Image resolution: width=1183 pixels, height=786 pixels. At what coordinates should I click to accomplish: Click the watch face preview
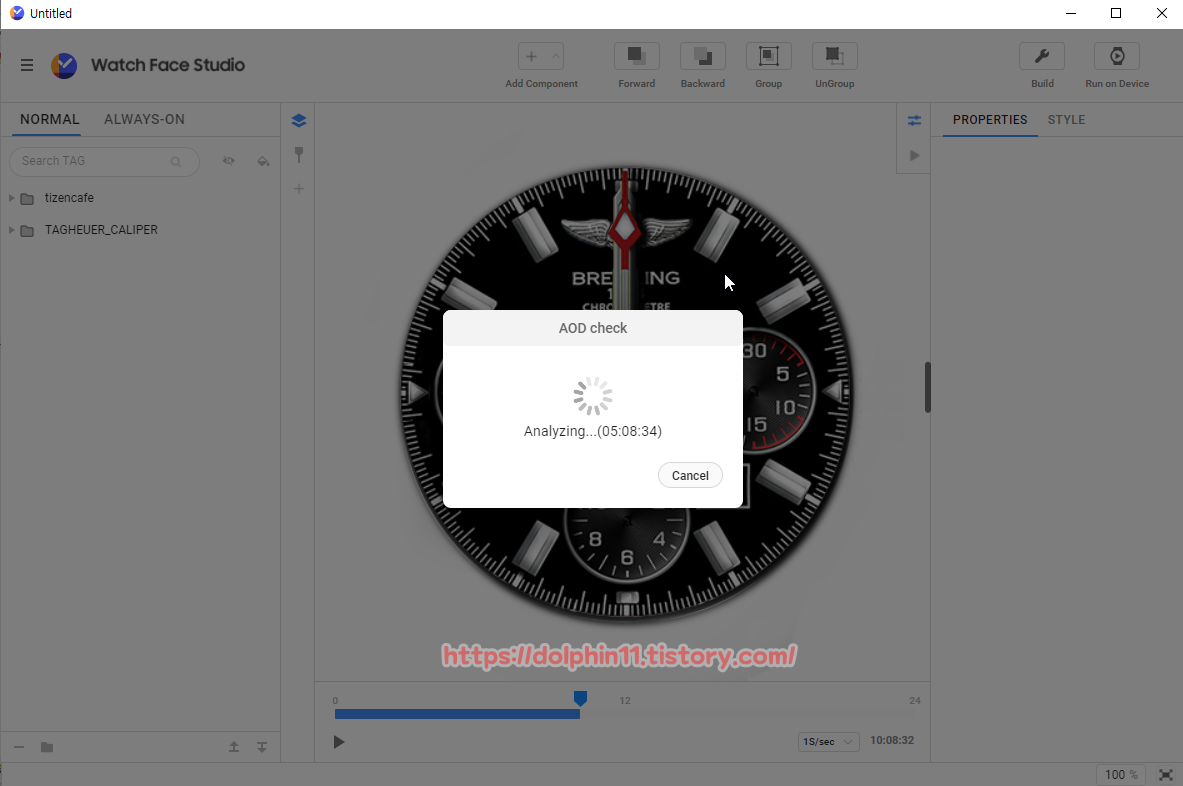tap(626, 394)
